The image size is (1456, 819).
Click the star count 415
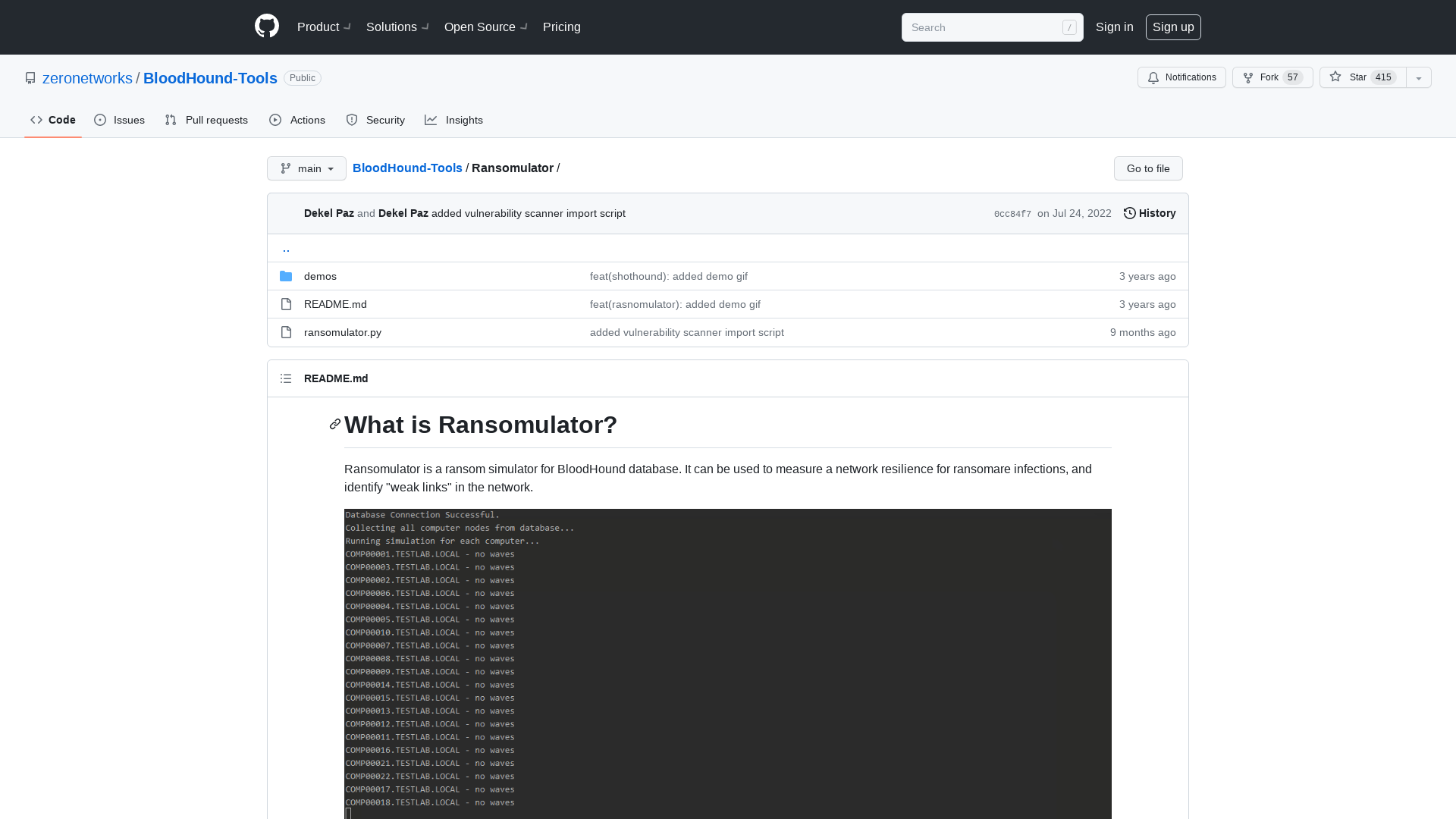(x=1383, y=77)
